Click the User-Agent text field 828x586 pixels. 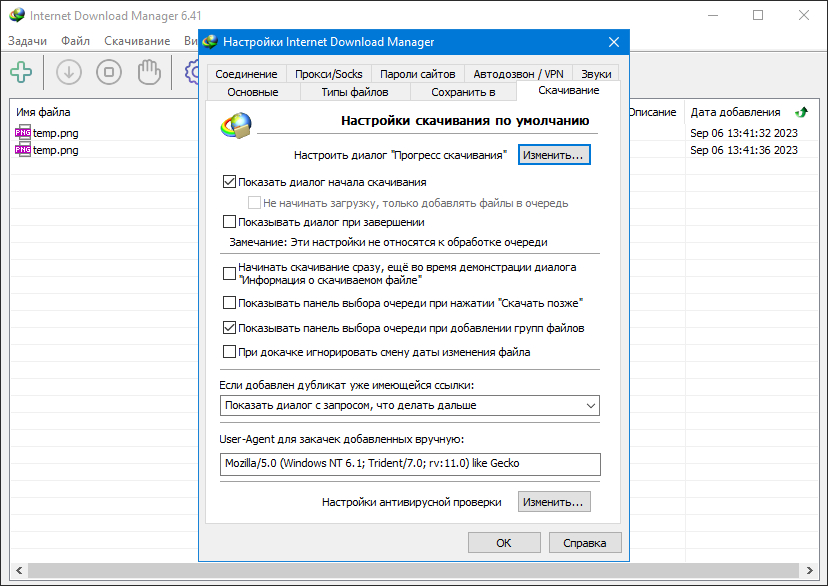(410, 464)
